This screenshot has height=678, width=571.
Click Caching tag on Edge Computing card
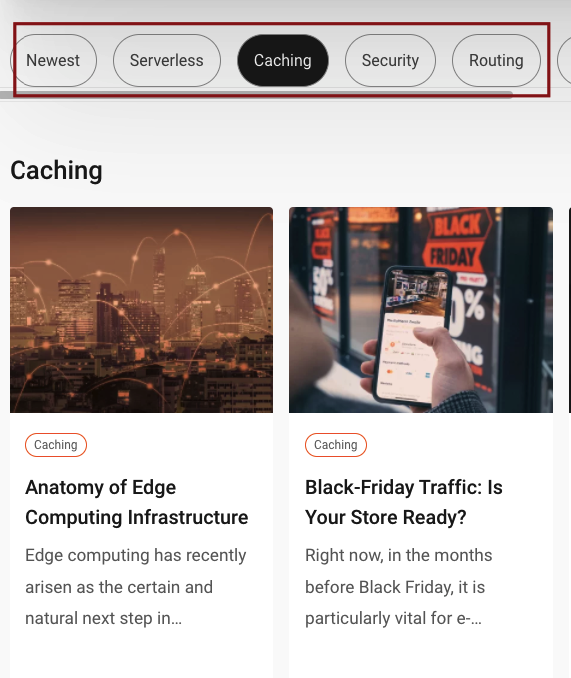[56, 445]
